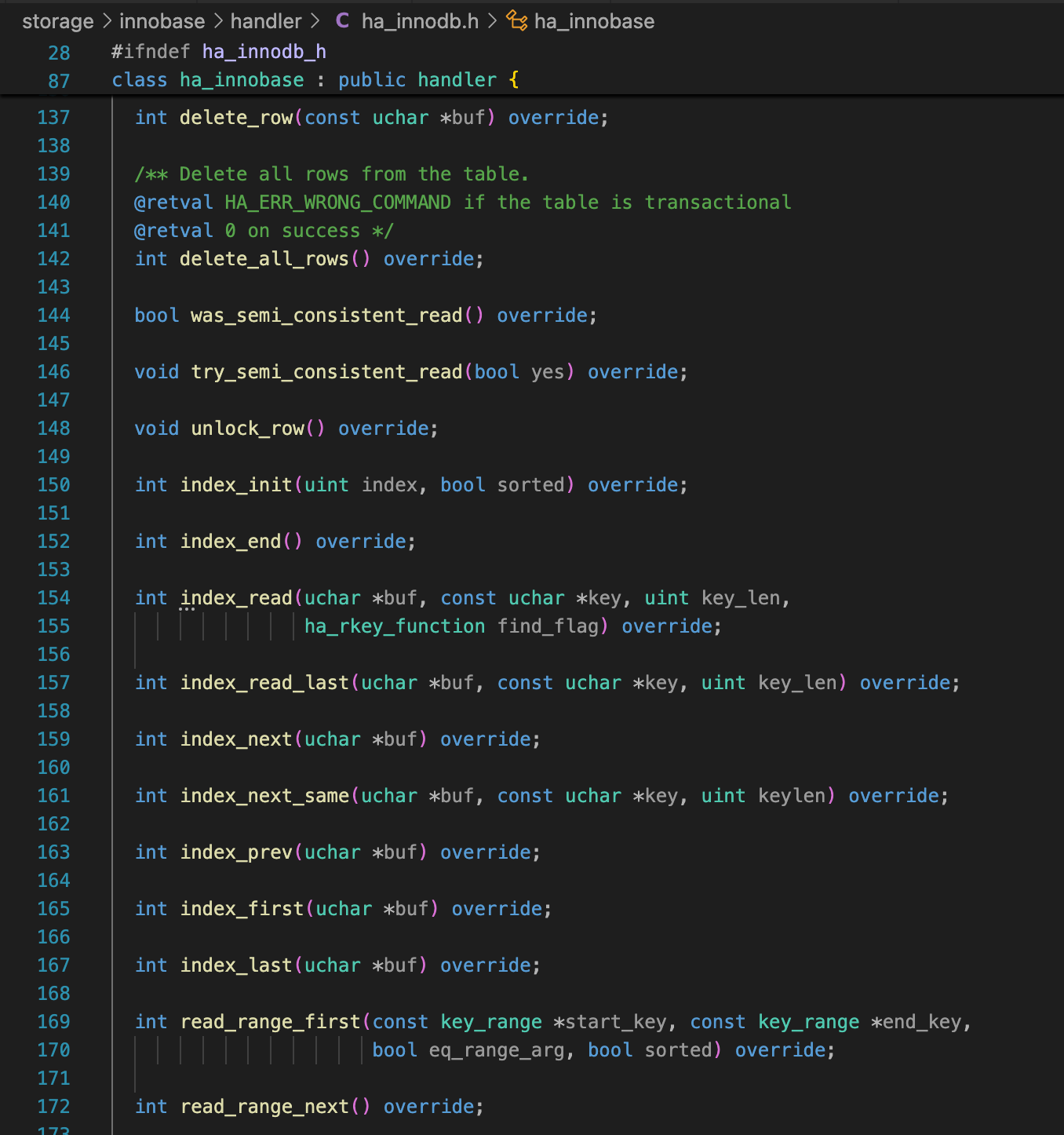Open the innobase breadcrumb folder
The height and width of the screenshot is (1135, 1064).
162,21
